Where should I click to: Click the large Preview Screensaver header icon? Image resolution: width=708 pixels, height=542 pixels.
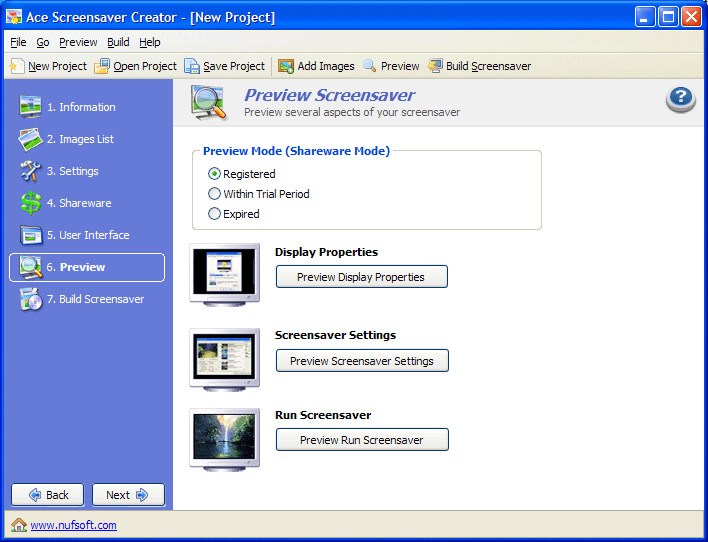click(208, 103)
